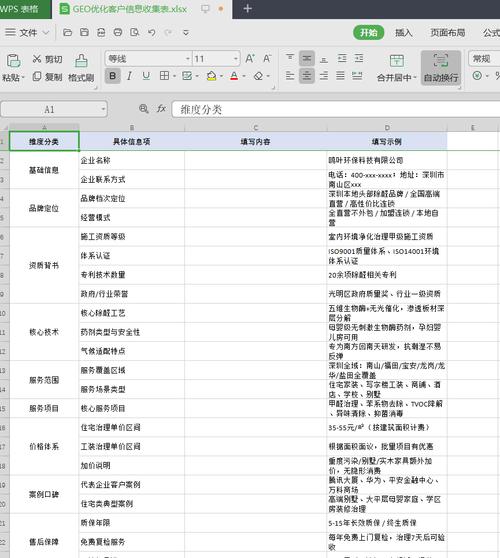The width and height of the screenshot is (500, 558).
Task: Select the merged cell 资质背书
Action: pyautogui.click(x=44, y=265)
